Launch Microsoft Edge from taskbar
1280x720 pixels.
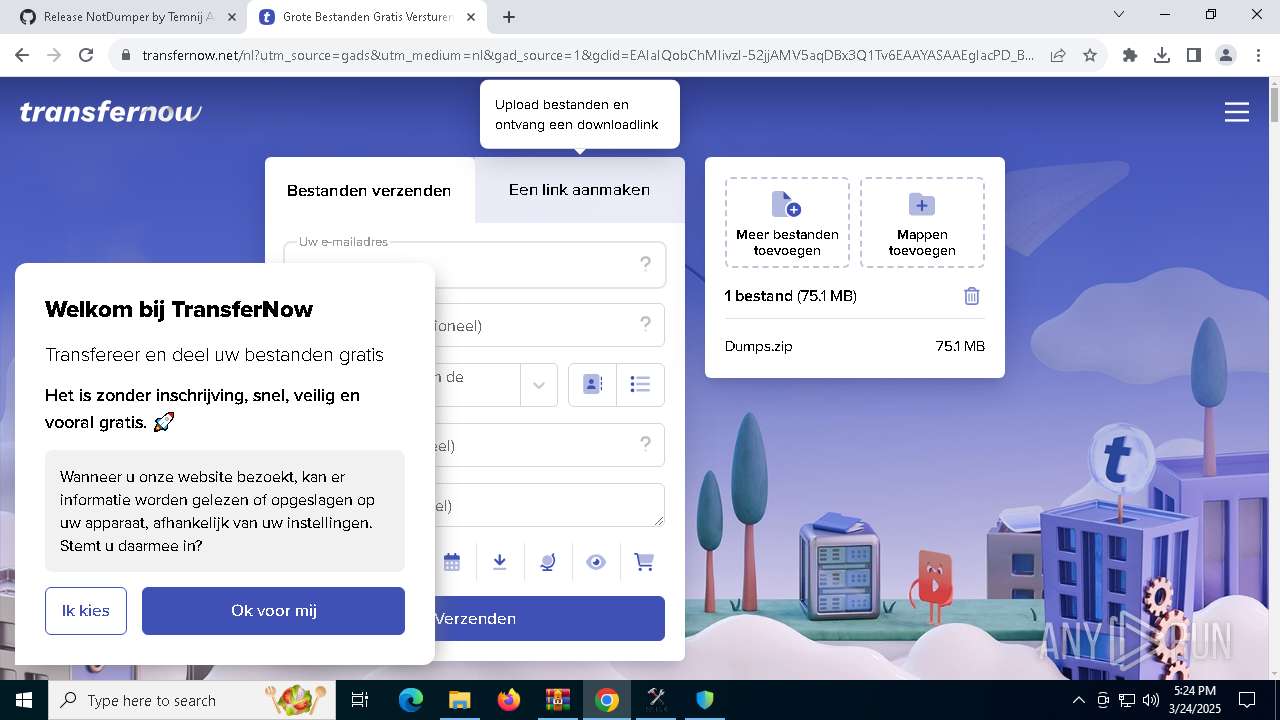[x=411, y=700]
